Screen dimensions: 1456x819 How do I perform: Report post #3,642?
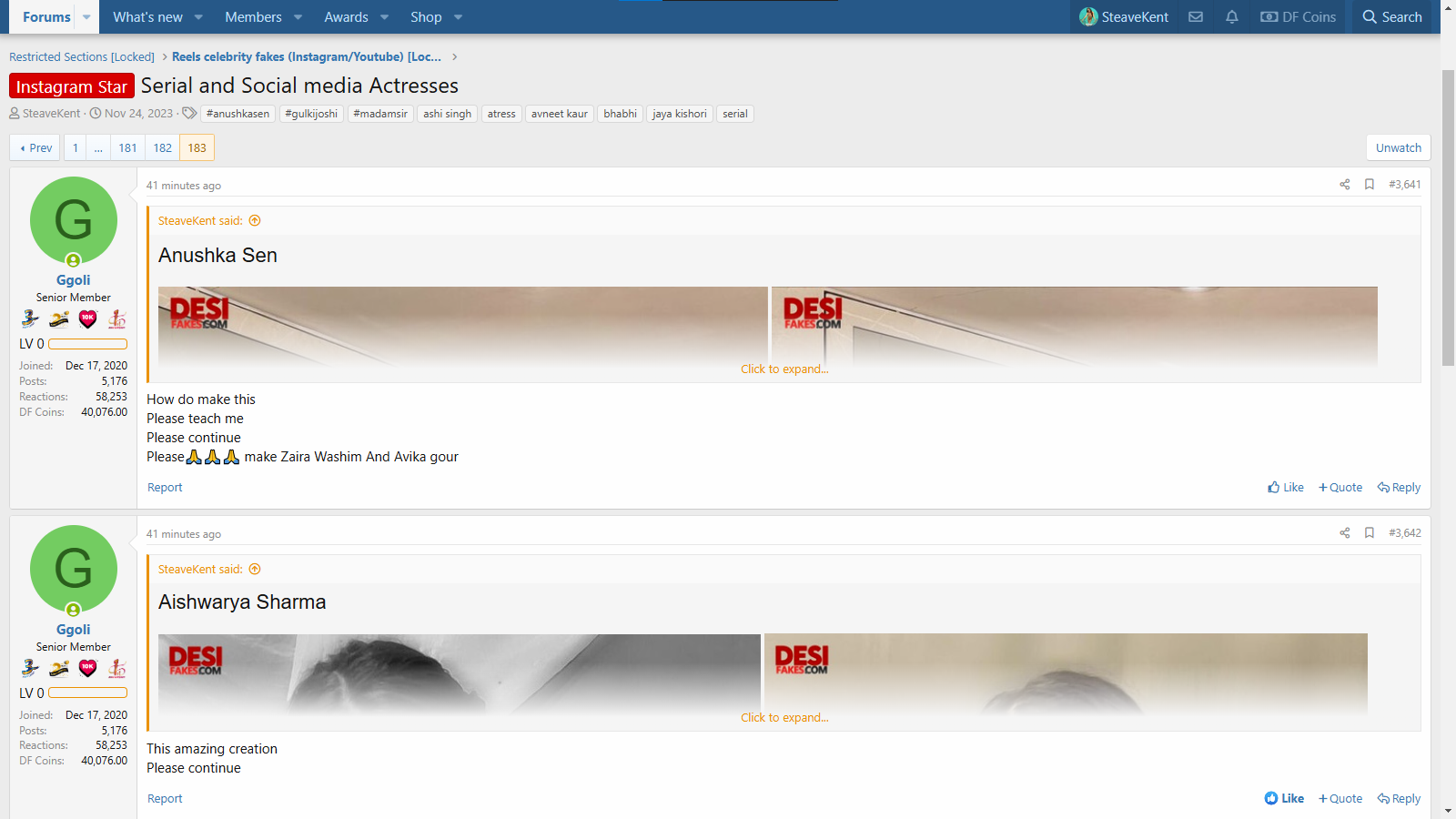coord(165,799)
